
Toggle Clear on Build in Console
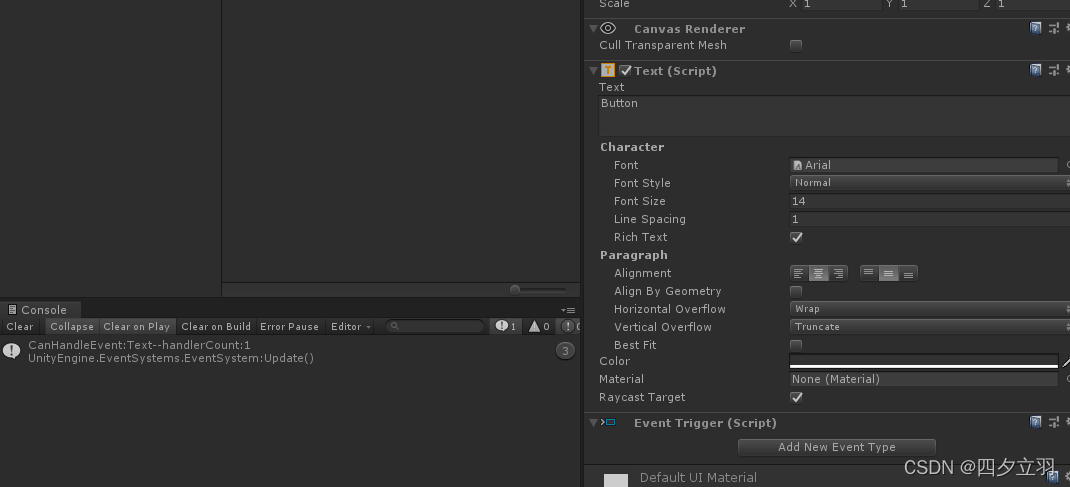point(216,326)
